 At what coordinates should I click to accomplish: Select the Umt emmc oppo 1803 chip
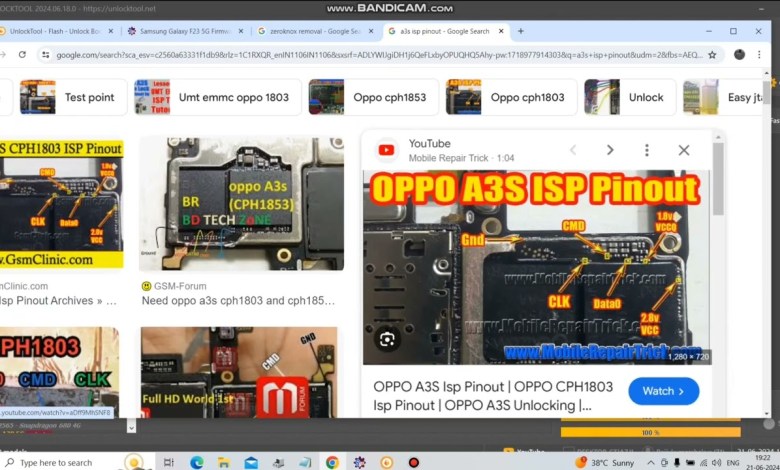[x=217, y=97]
